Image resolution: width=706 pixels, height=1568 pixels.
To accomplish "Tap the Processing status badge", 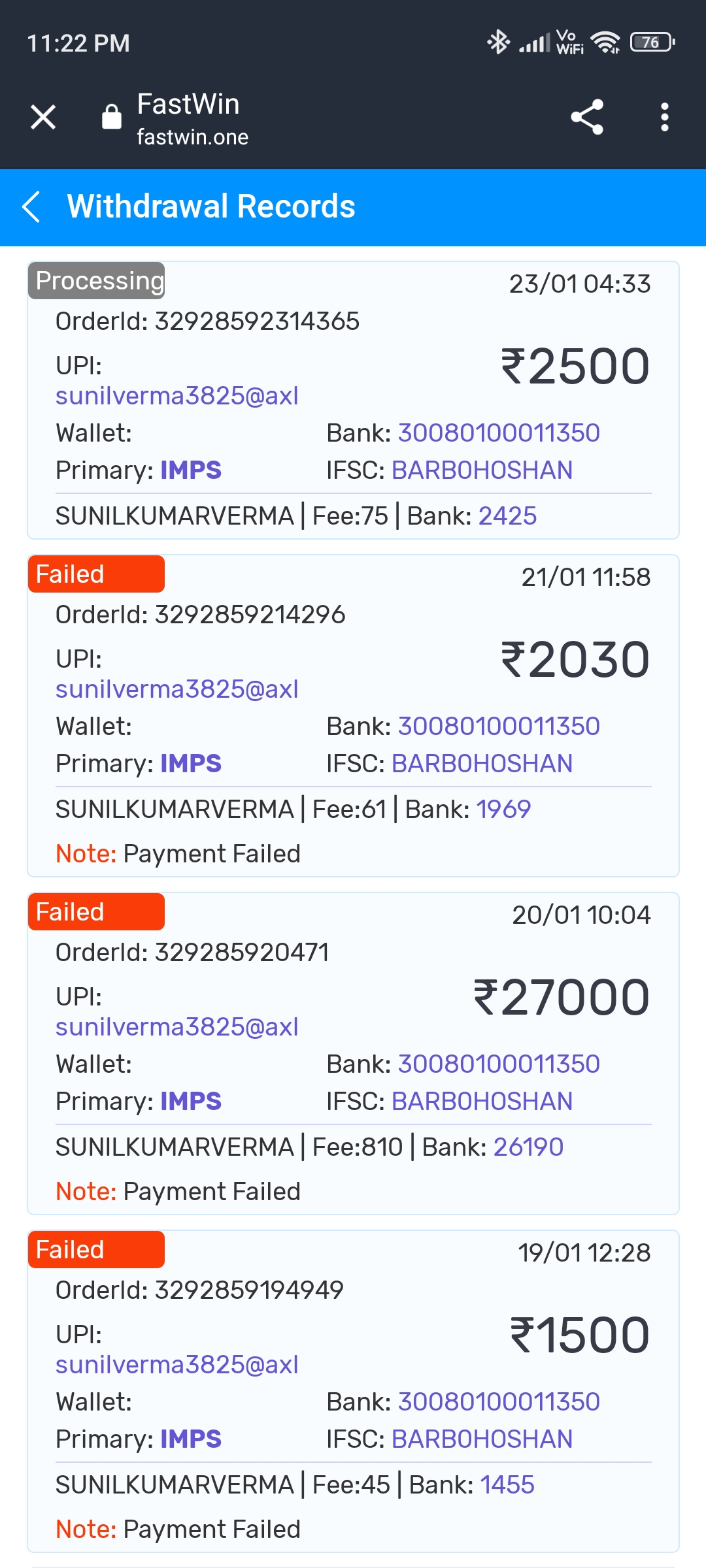I will pos(97,281).
